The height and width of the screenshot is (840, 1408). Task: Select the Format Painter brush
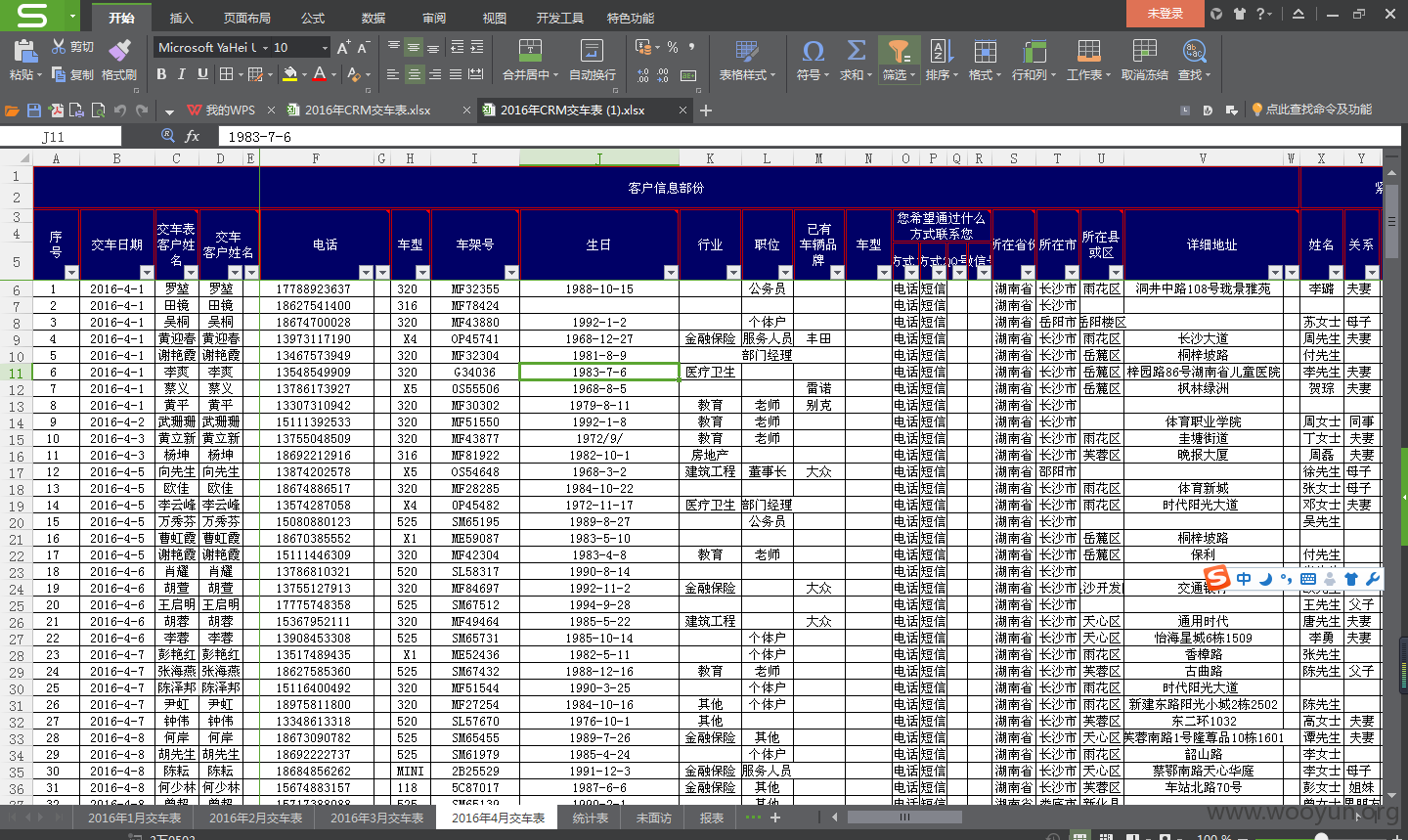coord(119,50)
